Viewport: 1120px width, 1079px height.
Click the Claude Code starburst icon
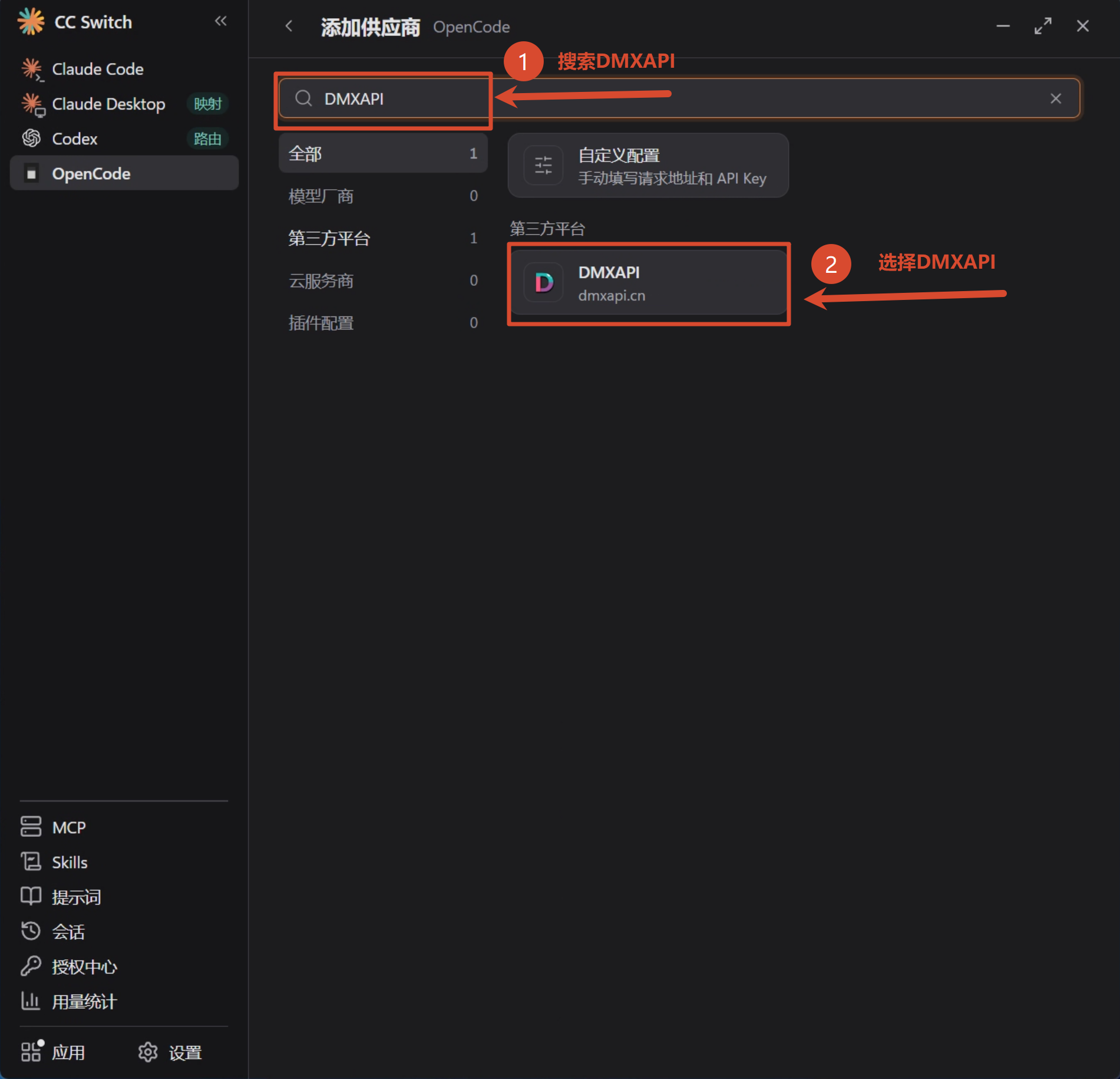32,69
